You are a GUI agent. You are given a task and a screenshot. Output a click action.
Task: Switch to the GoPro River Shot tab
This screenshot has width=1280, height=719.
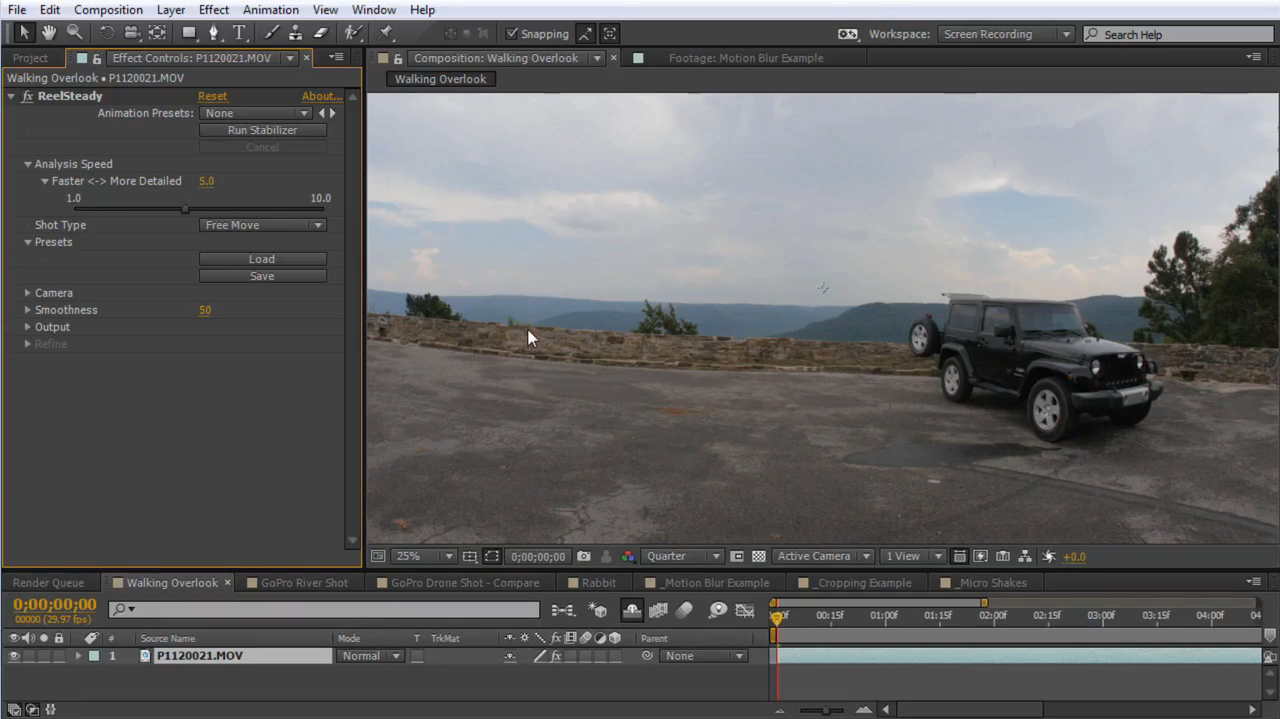coord(305,583)
